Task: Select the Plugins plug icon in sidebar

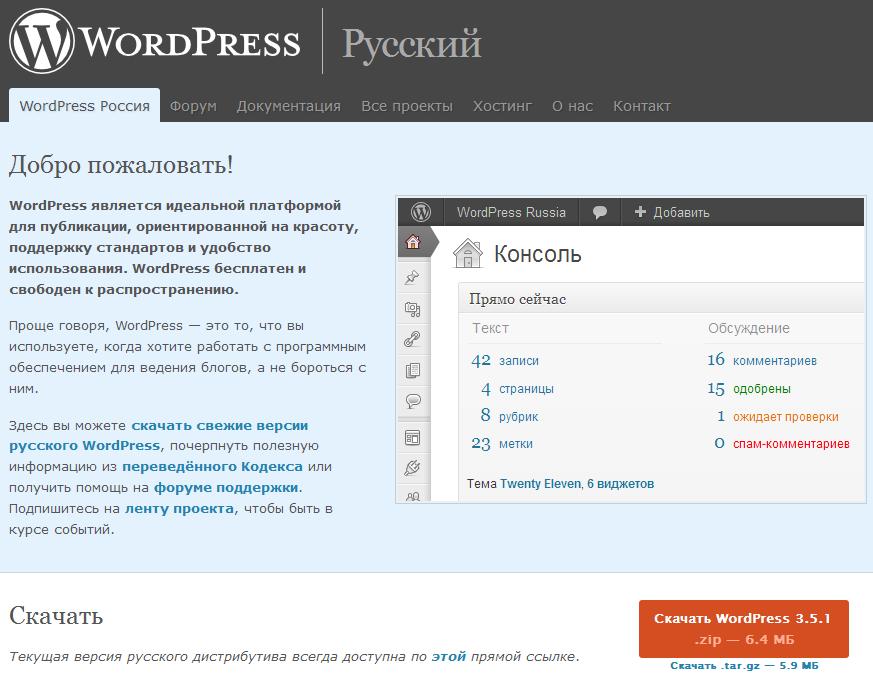Action: tap(413, 468)
